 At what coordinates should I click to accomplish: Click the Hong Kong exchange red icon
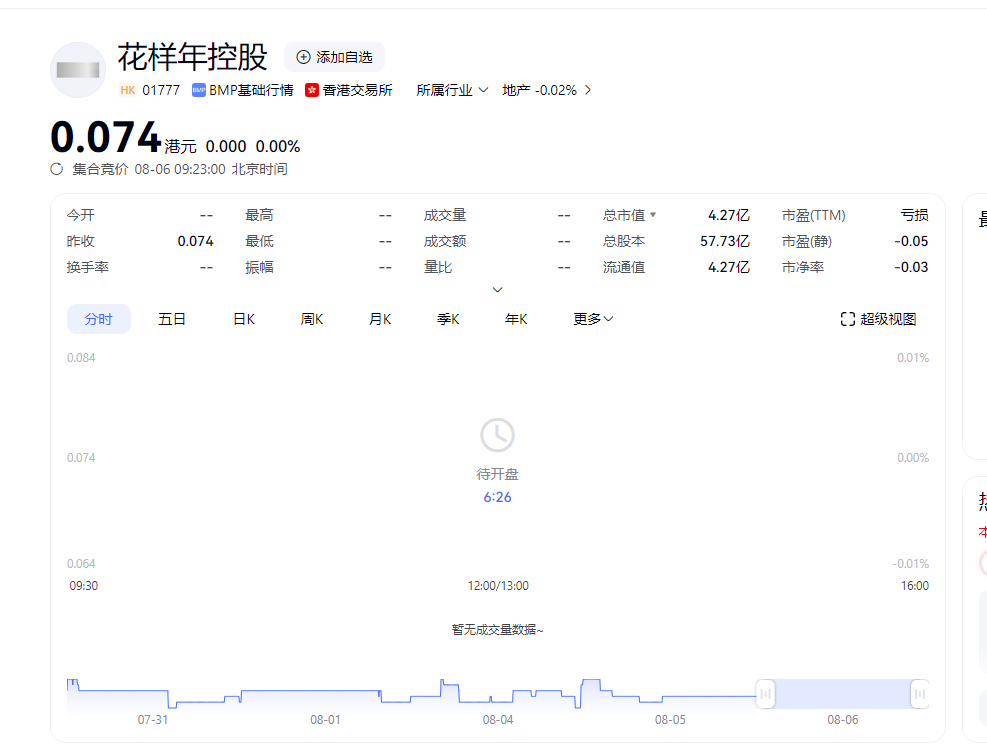tap(312, 90)
